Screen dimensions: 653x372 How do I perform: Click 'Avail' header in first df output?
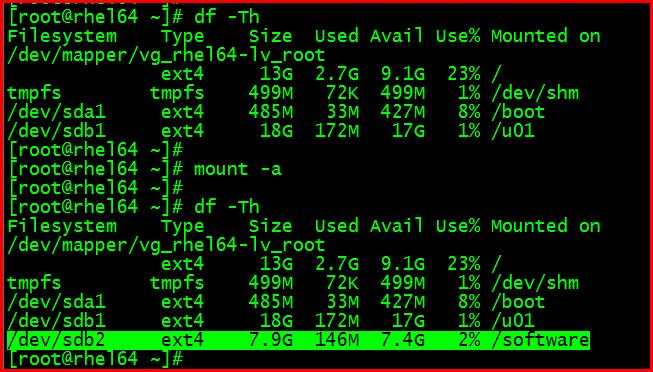[x=396, y=36]
